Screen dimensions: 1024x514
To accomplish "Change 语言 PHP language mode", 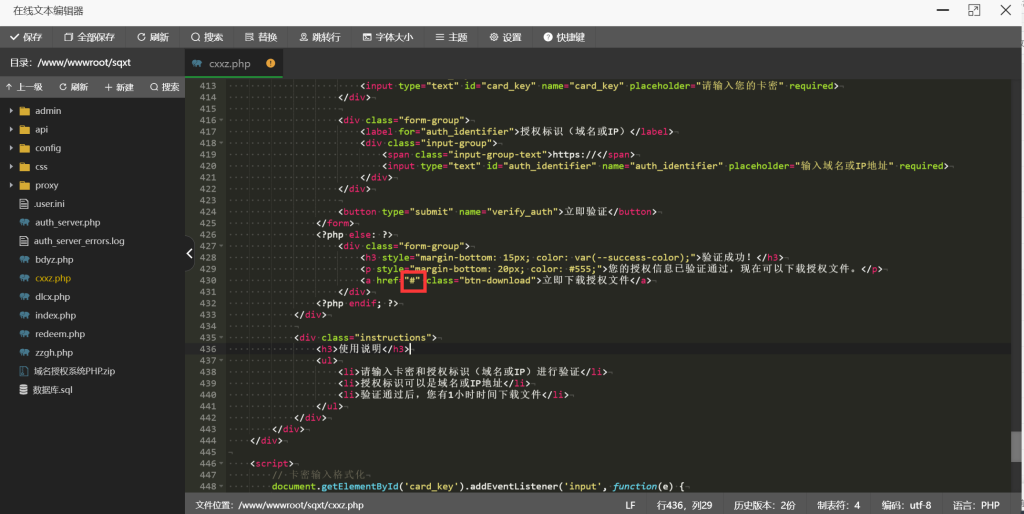I will [x=976, y=505].
